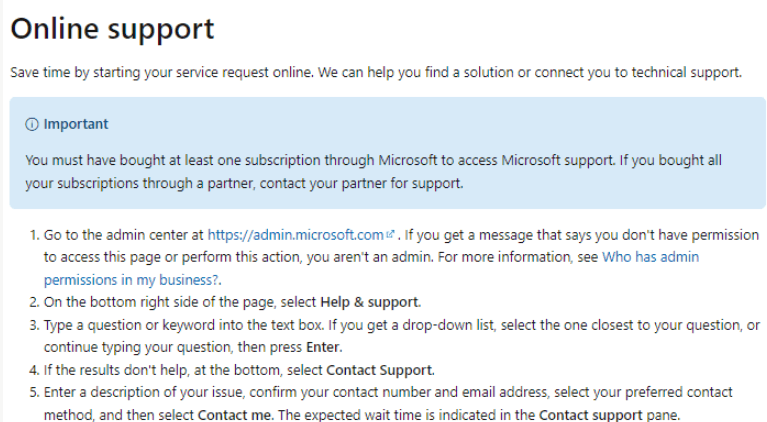Click the number 3 list marker
The image size is (767, 422).
[33, 325]
